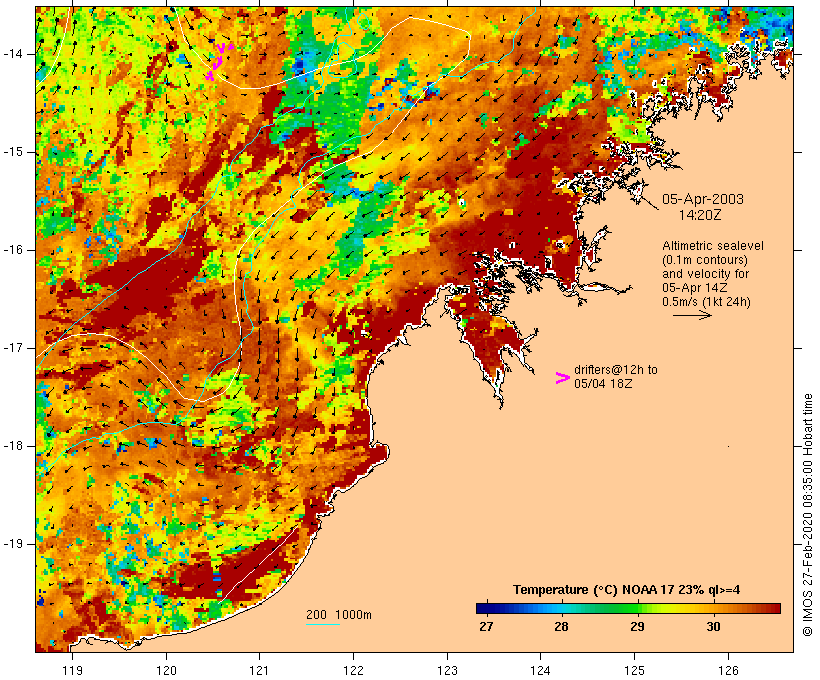Click the latitude axis label -16
This screenshot has height=680, width=820.
click(12, 250)
